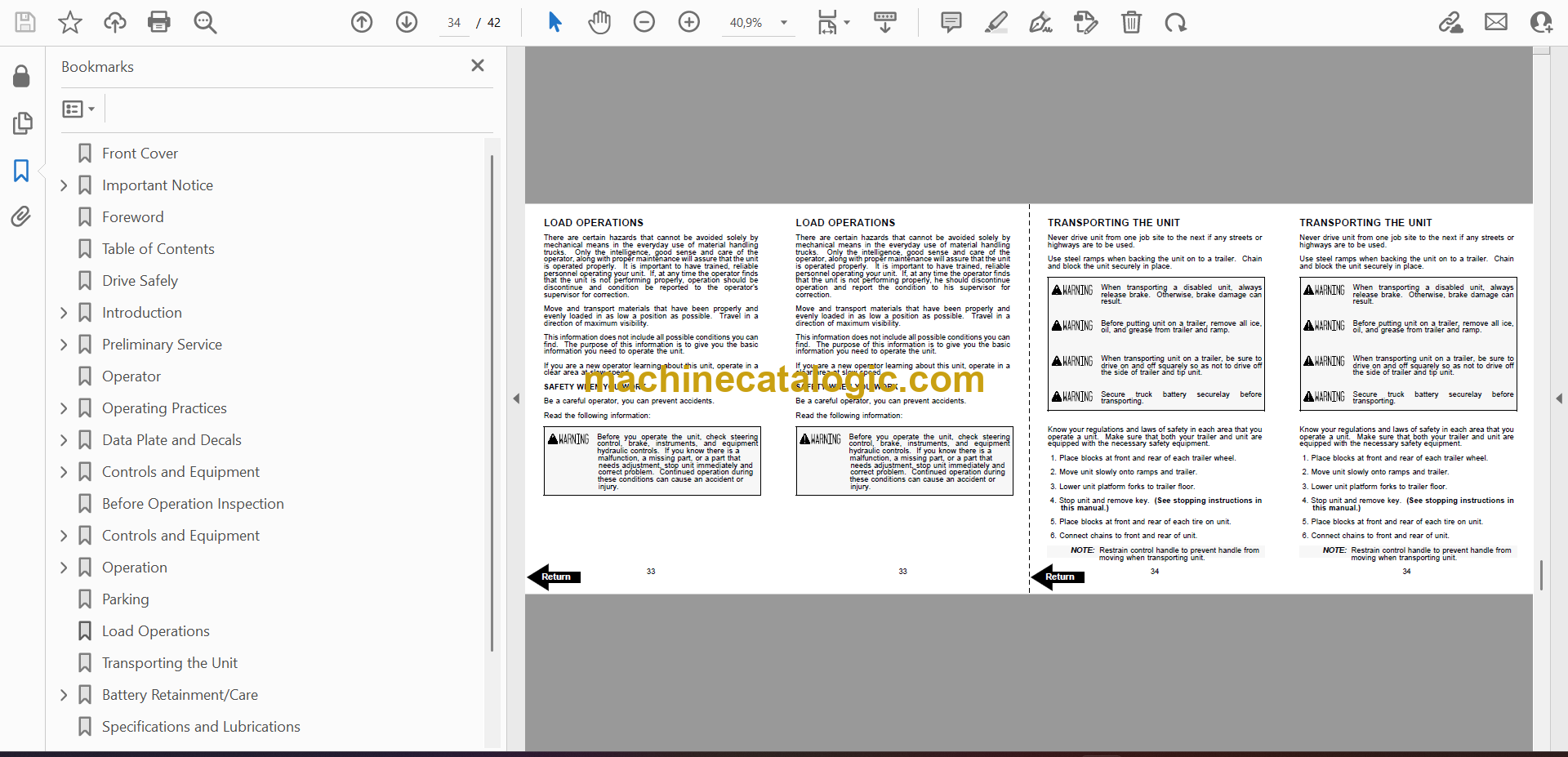
Task: Jump to the Foreword bookmark
Action: click(x=132, y=217)
